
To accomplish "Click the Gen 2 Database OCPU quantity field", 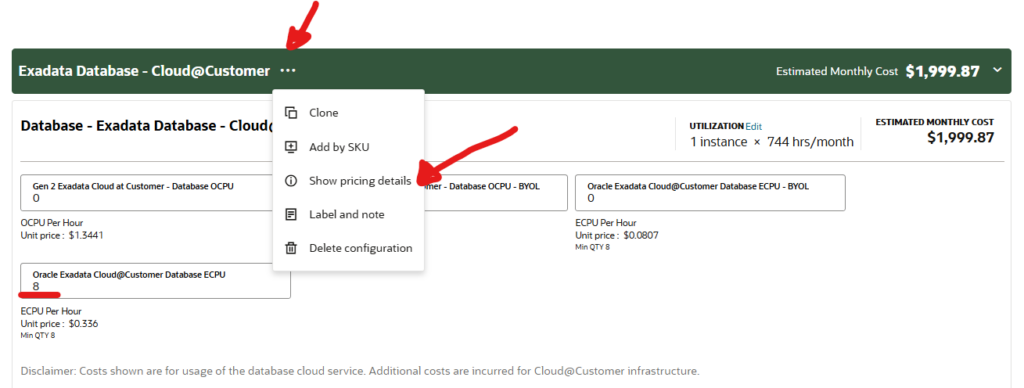I will (x=147, y=192).
